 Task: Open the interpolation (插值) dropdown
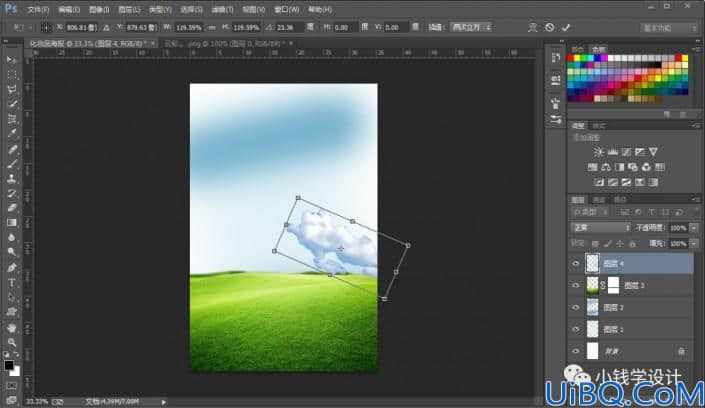pyautogui.click(x=472, y=27)
